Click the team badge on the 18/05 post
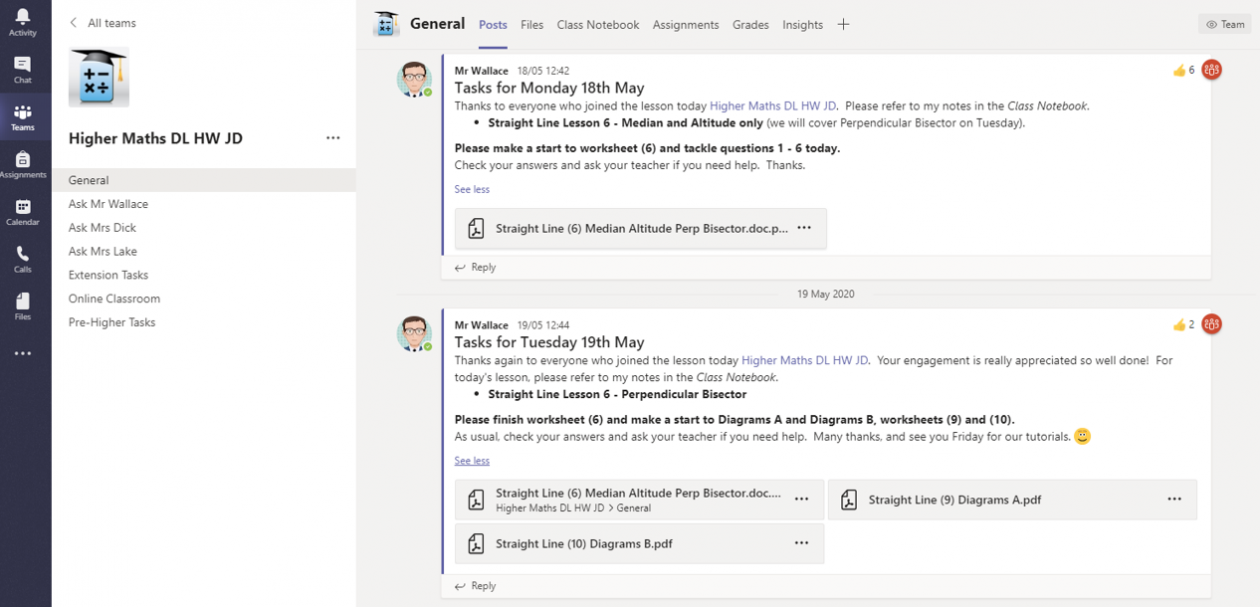Viewport: 1260px width, 607px height. pyautogui.click(x=1212, y=70)
